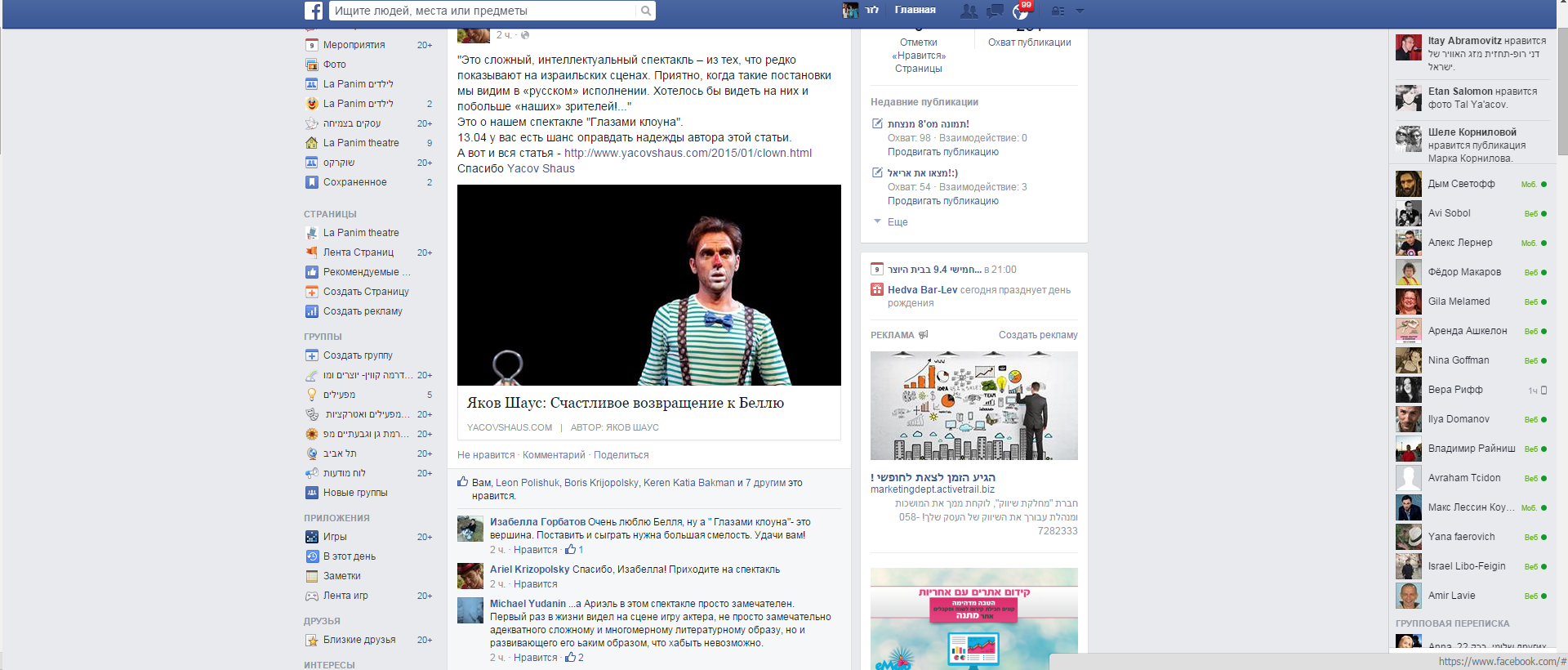
Task: Click the Facebook logo icon
Action: click(x=314, y=11)
